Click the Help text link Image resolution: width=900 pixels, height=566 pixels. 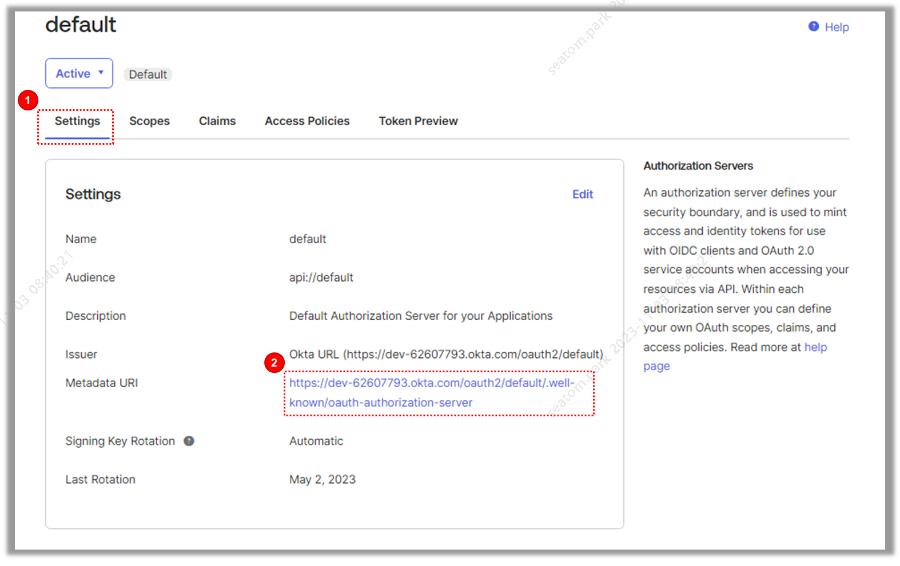pyautogui.click(x=837, y=27)
